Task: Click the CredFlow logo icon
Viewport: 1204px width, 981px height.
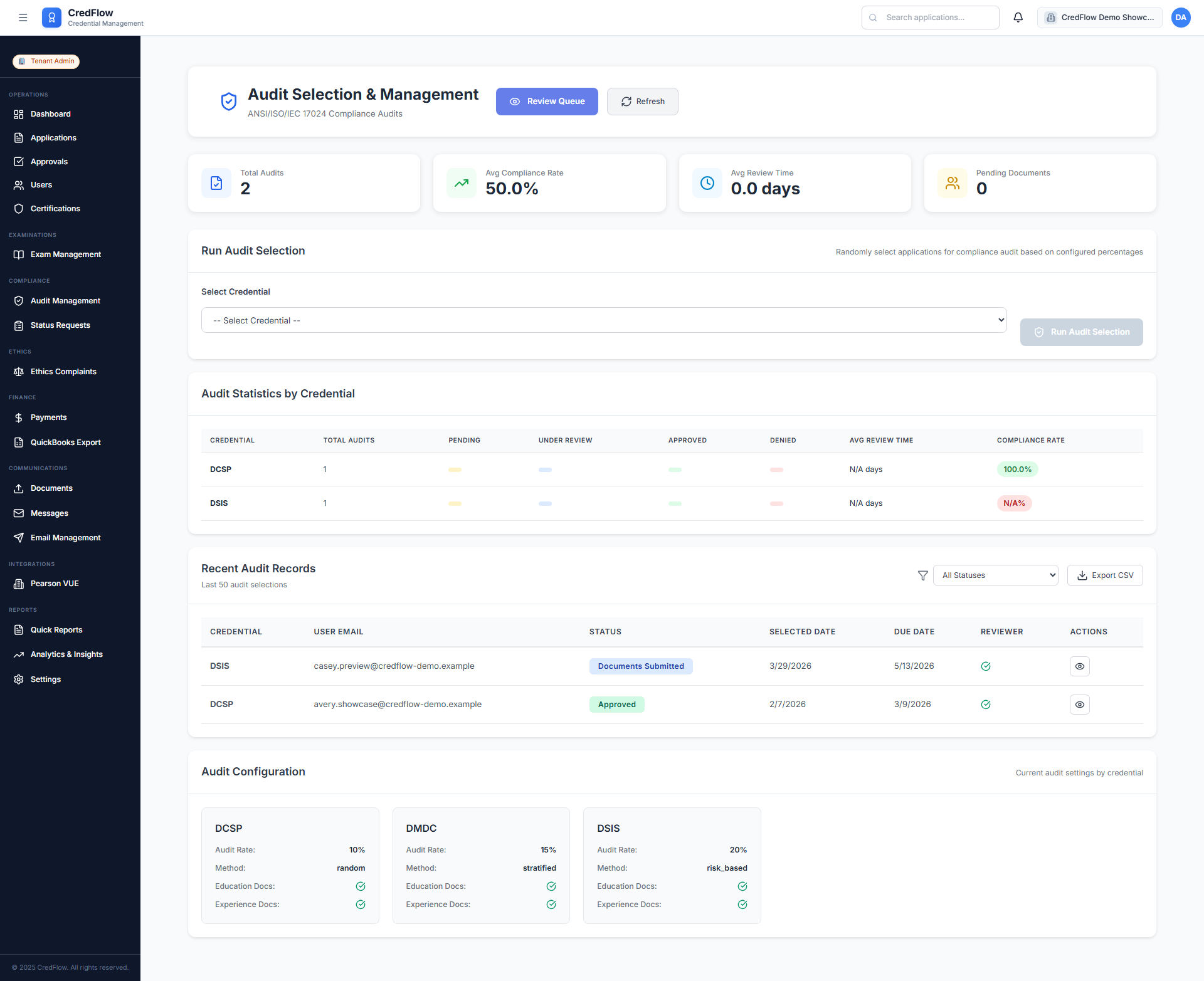Action: 52,18
